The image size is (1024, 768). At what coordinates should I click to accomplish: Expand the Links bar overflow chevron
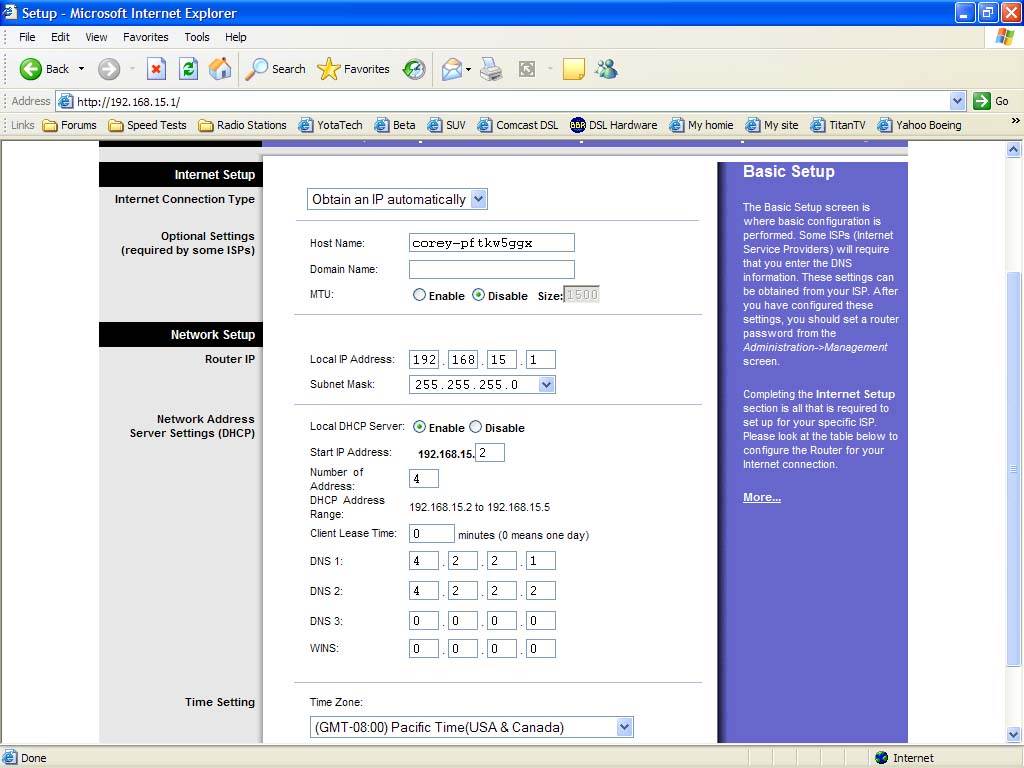click(x=1015, y=121)
